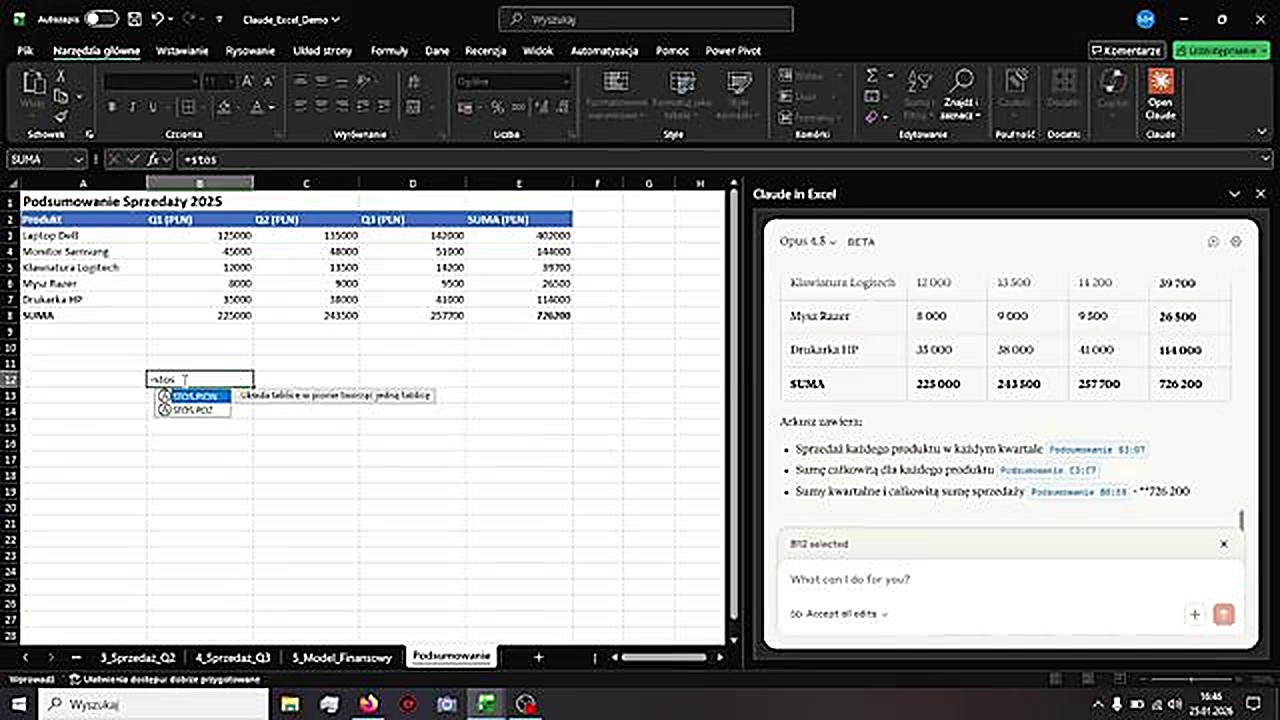
Task: Click the plus attach button in Claude chat
Action: tap(1194, 614)
